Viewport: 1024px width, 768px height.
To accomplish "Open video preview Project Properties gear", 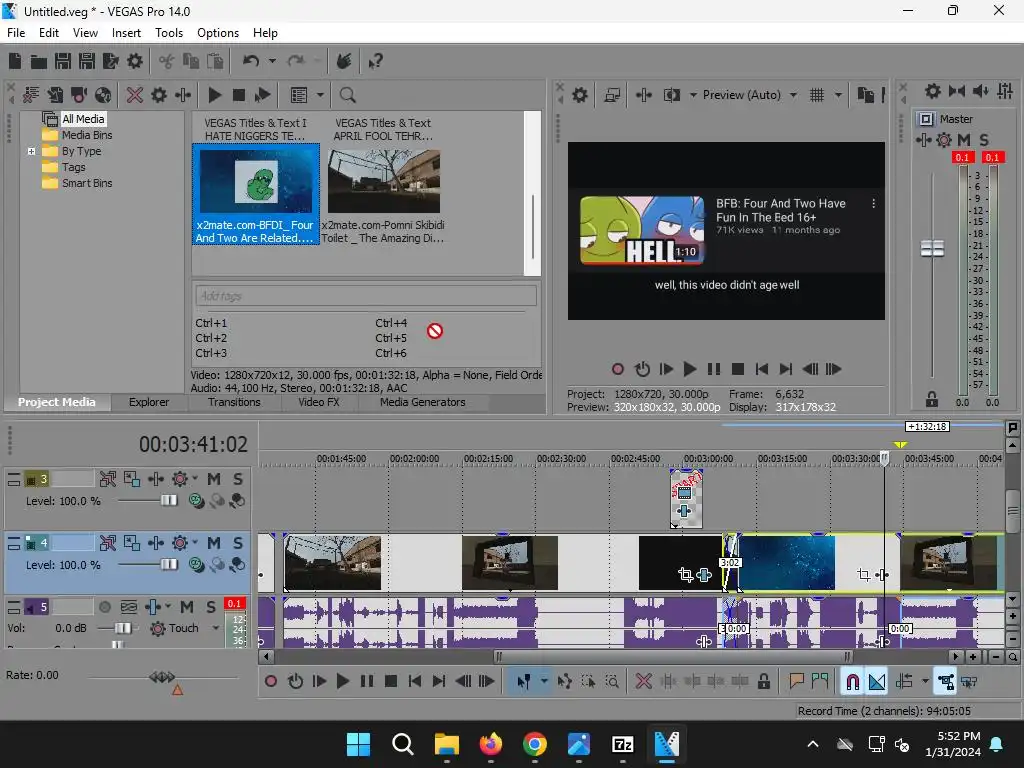I will pos(580,95).
